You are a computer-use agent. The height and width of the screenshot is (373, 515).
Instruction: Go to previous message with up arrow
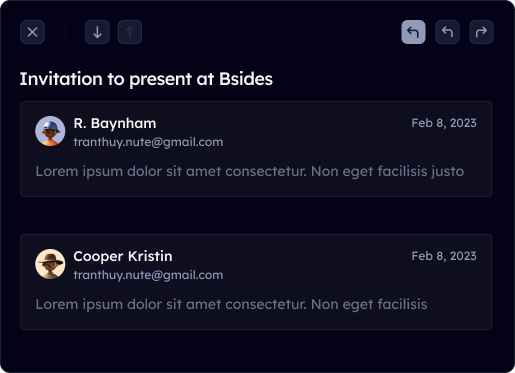coord(130,32)
